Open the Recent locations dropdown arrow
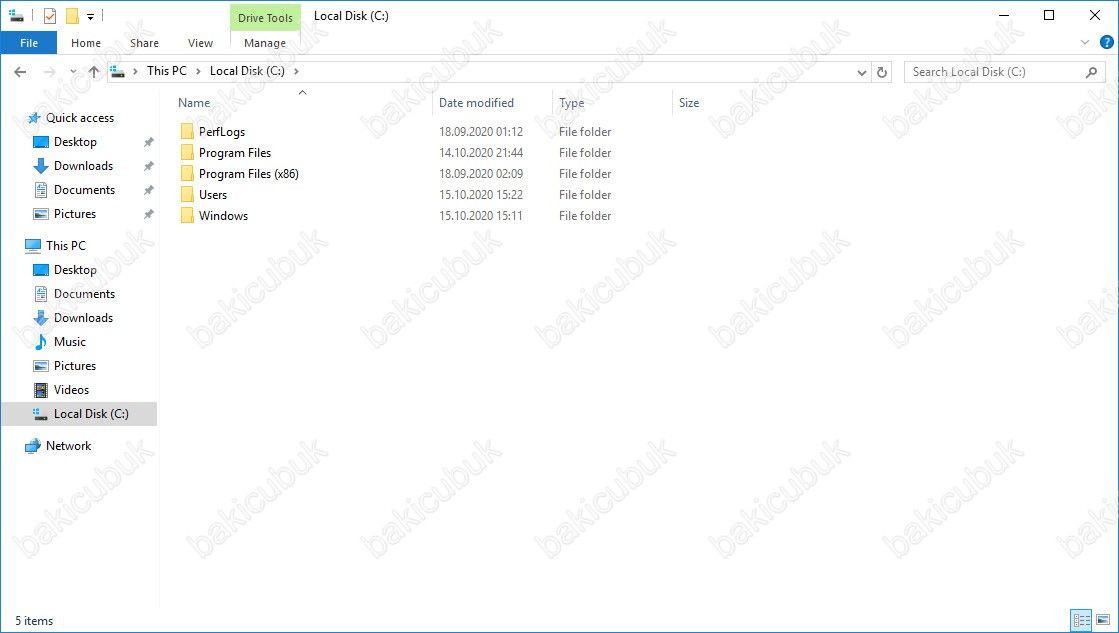 click(73, 71)
